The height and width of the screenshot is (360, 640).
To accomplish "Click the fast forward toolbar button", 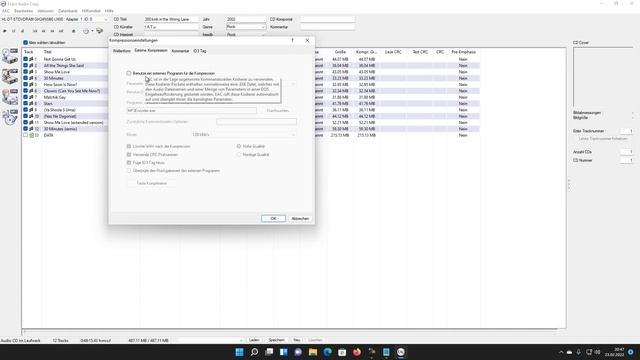I will 52,31.
